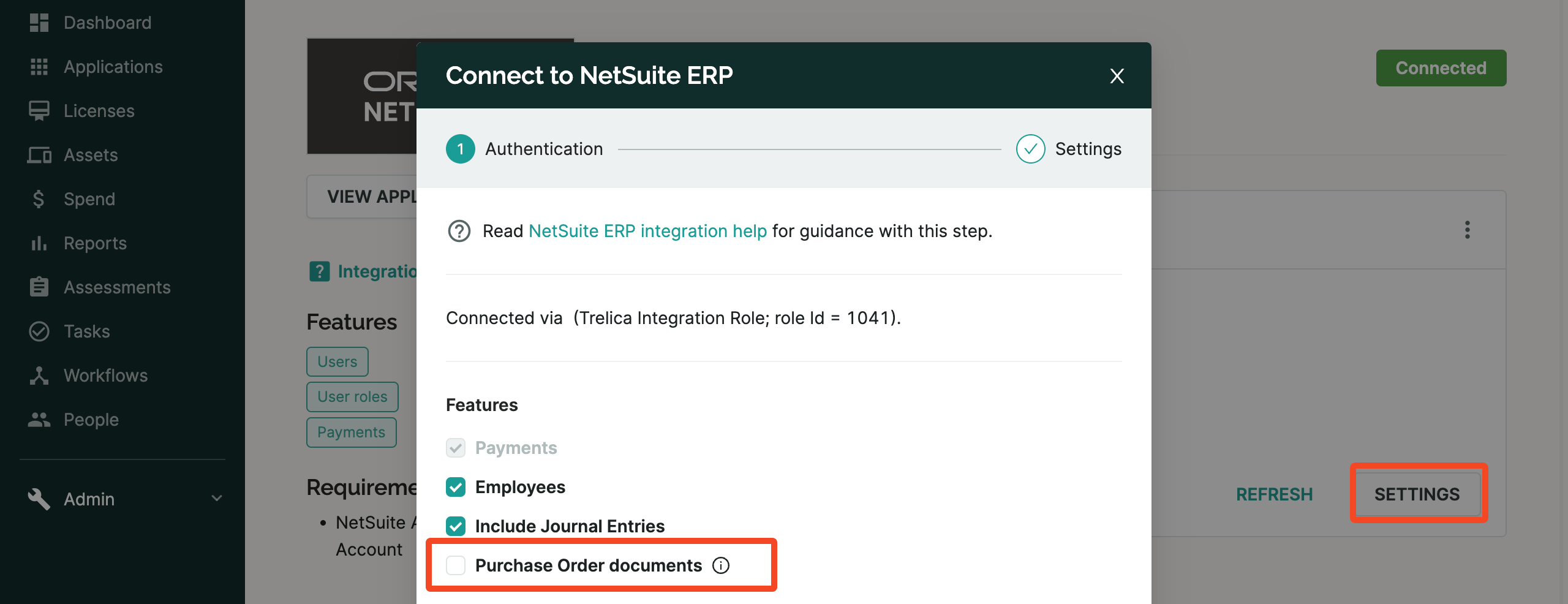Open the Dashboard icon in sidebar

[39, 23]
